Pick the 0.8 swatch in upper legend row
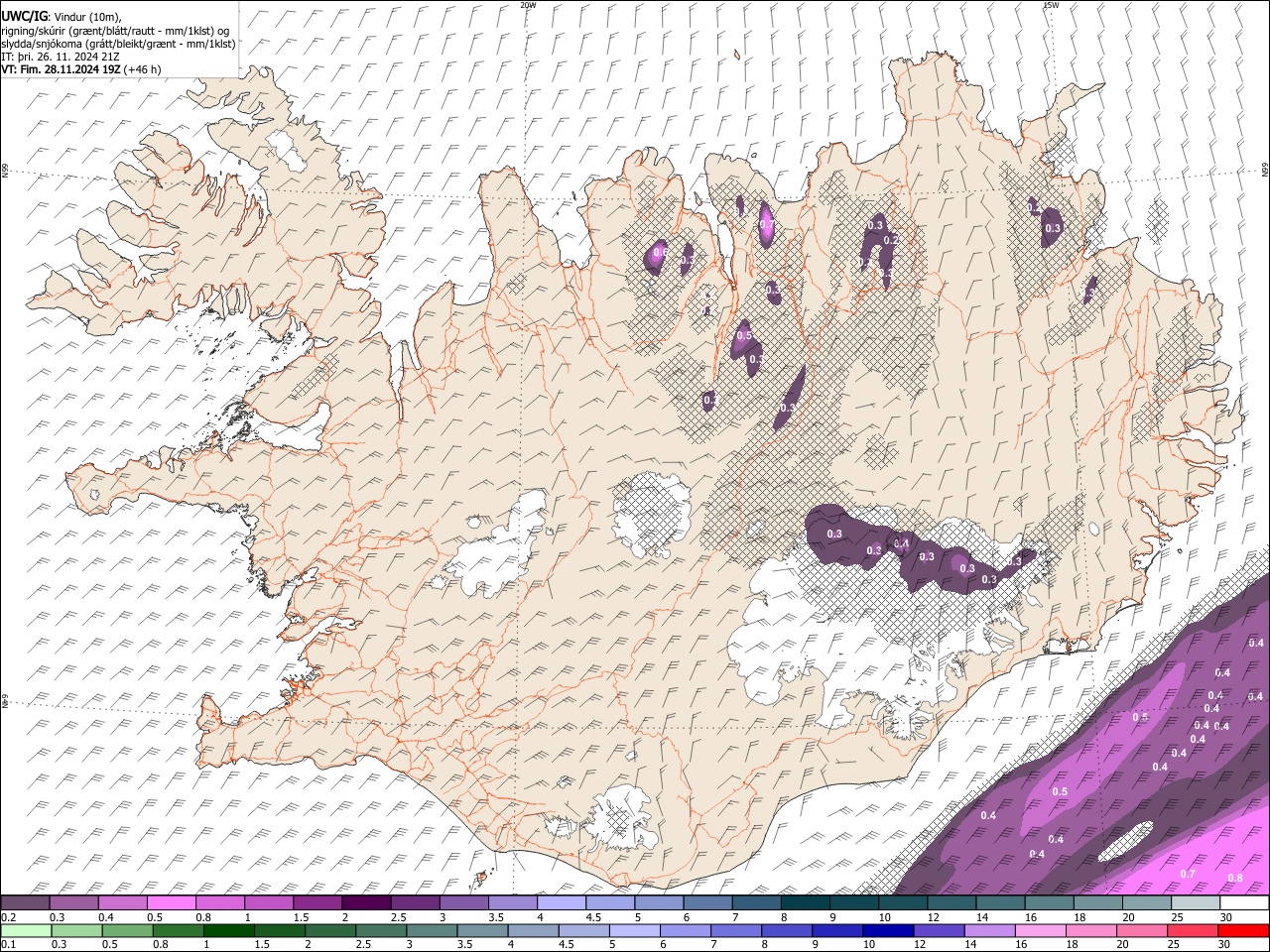The image size is (1270, 952). (x=219, y=903)
